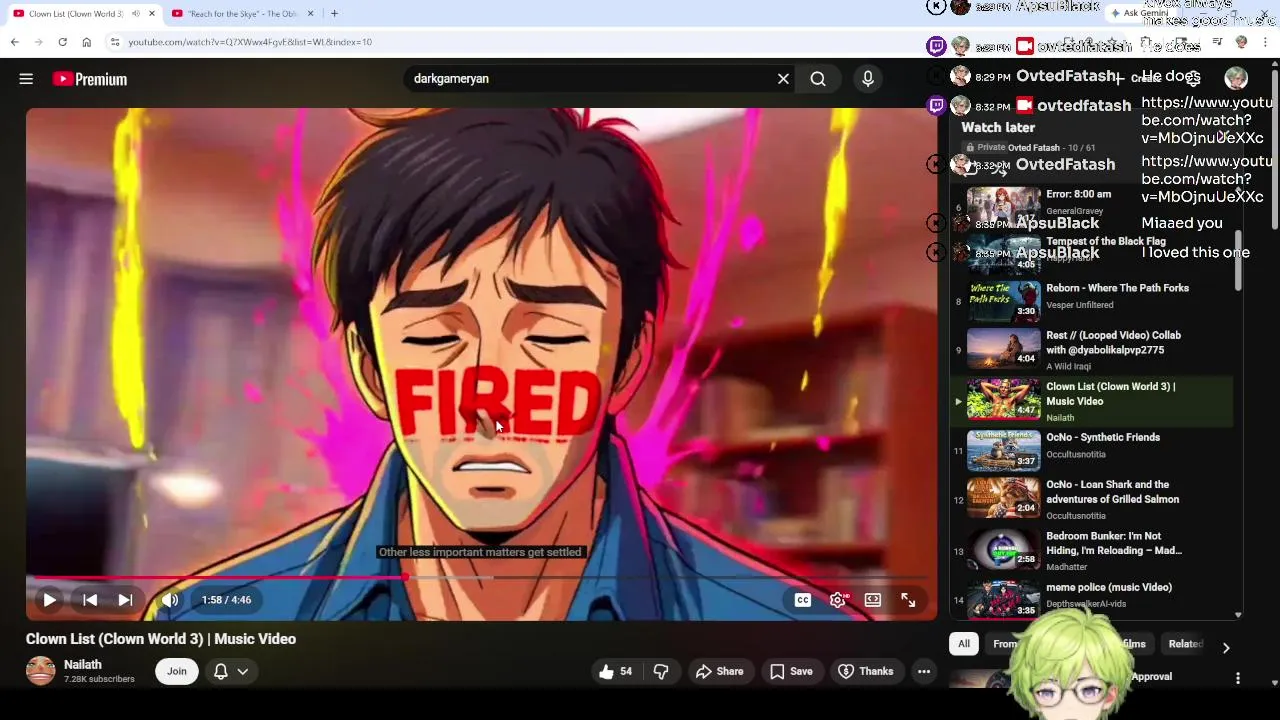Play OcNo - Synthetic Friends
This screenshot has height=720, width=1280.
(x=1103, y=437)
